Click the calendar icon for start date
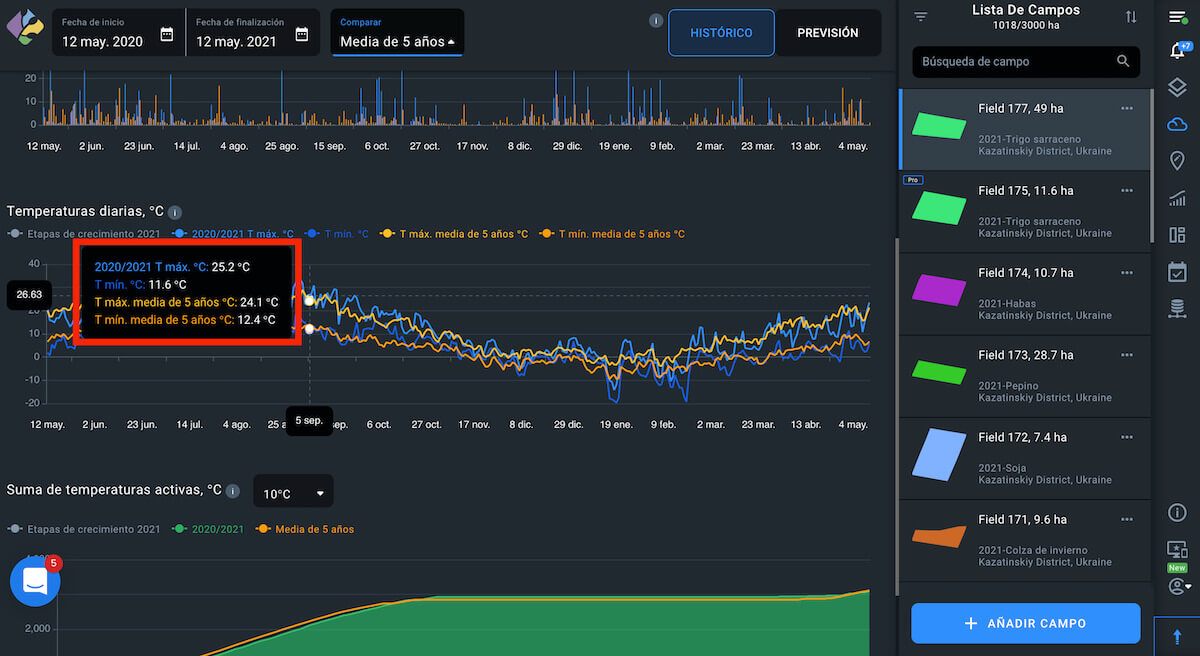Screen dimensions: 1200x656 (167, 34)
